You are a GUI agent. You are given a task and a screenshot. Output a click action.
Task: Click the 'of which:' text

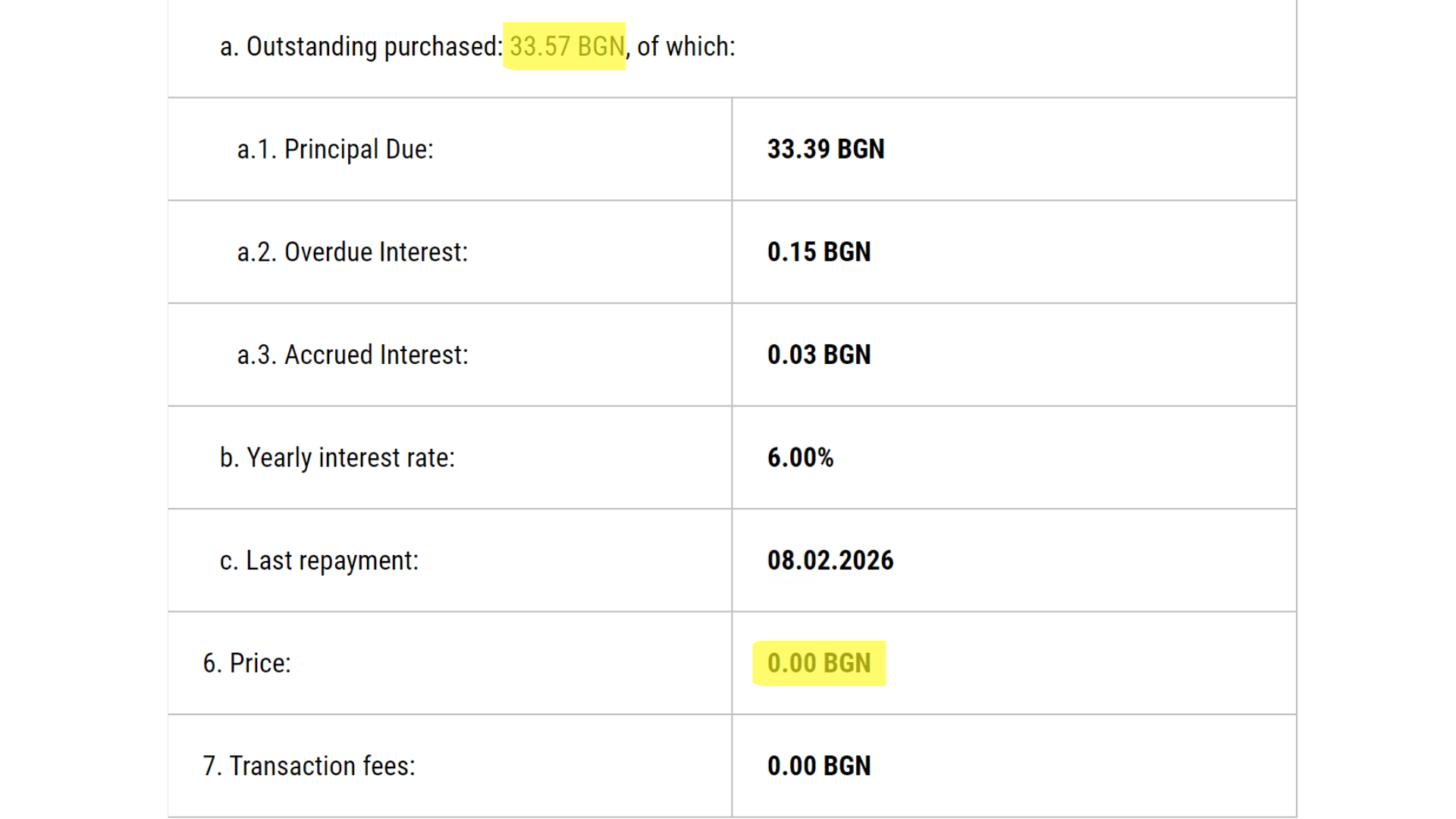click(686, 46)
